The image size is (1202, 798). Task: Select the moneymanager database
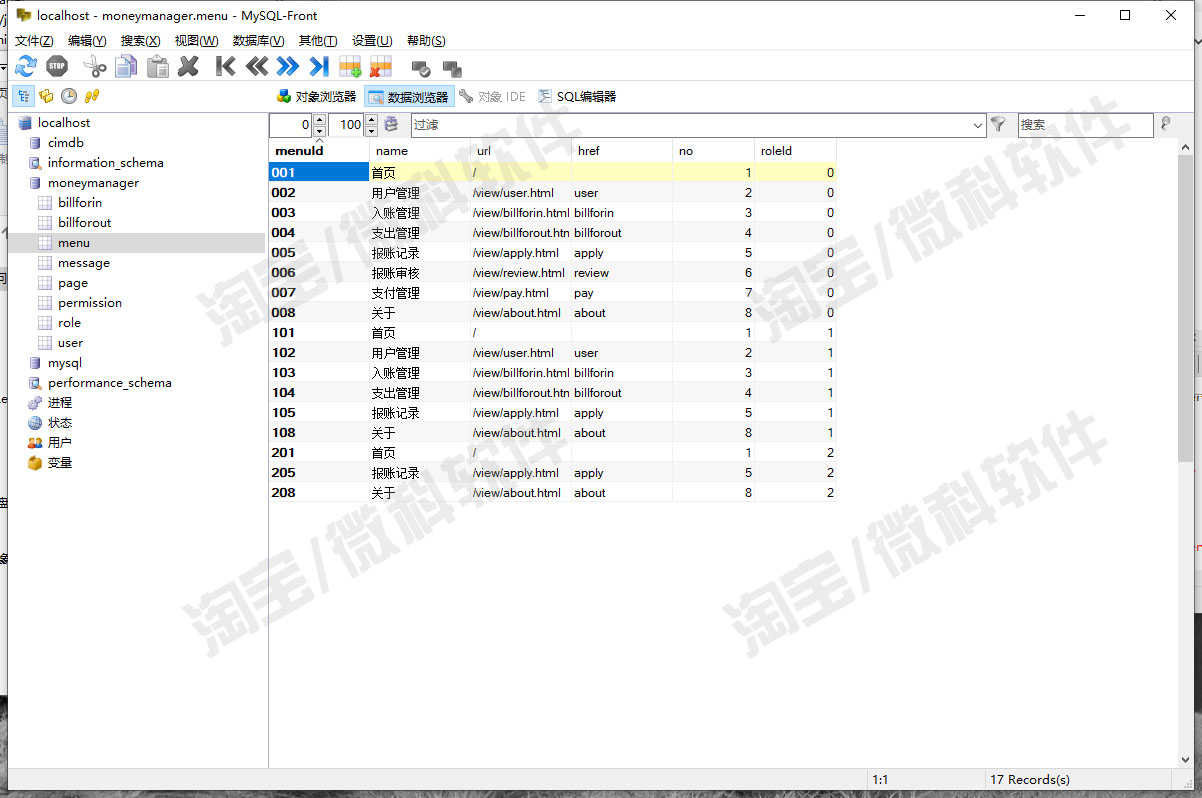click(x=93, y=183)
